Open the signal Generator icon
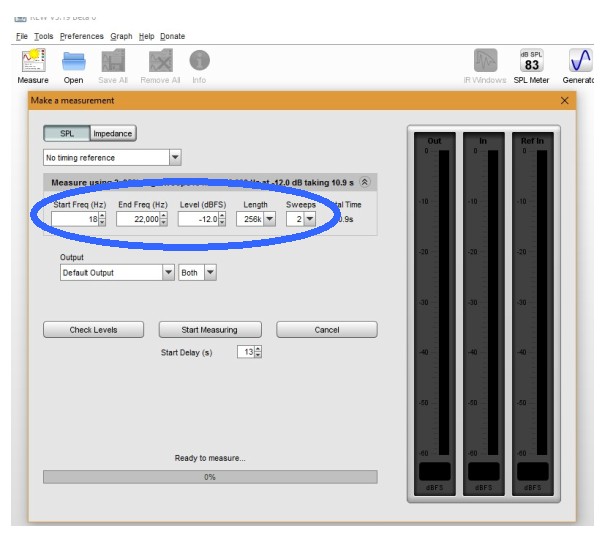This screenshot has height=555, width=613. 579,62
